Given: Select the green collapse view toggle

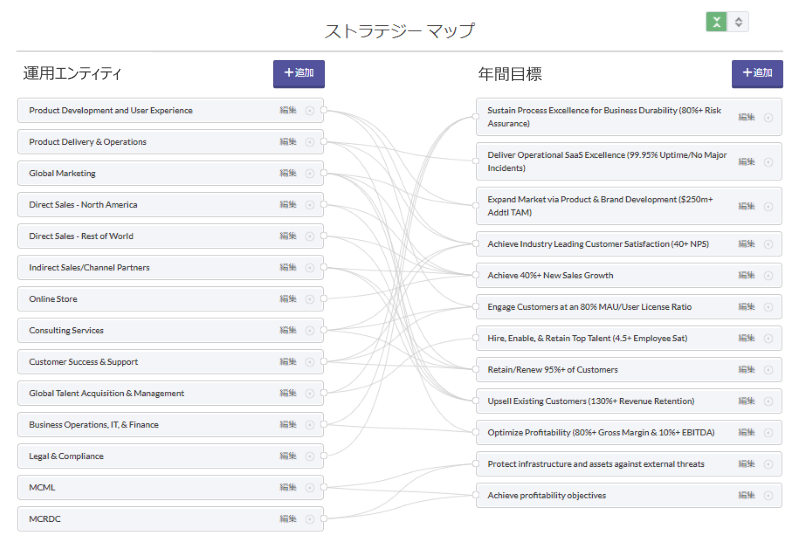Looking at the screenshot, I should pos(716,22).
